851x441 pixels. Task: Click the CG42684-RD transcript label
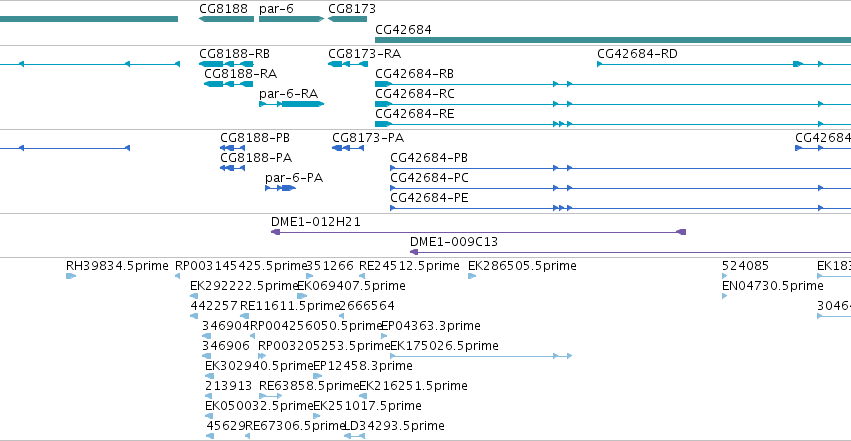(637, 54)
